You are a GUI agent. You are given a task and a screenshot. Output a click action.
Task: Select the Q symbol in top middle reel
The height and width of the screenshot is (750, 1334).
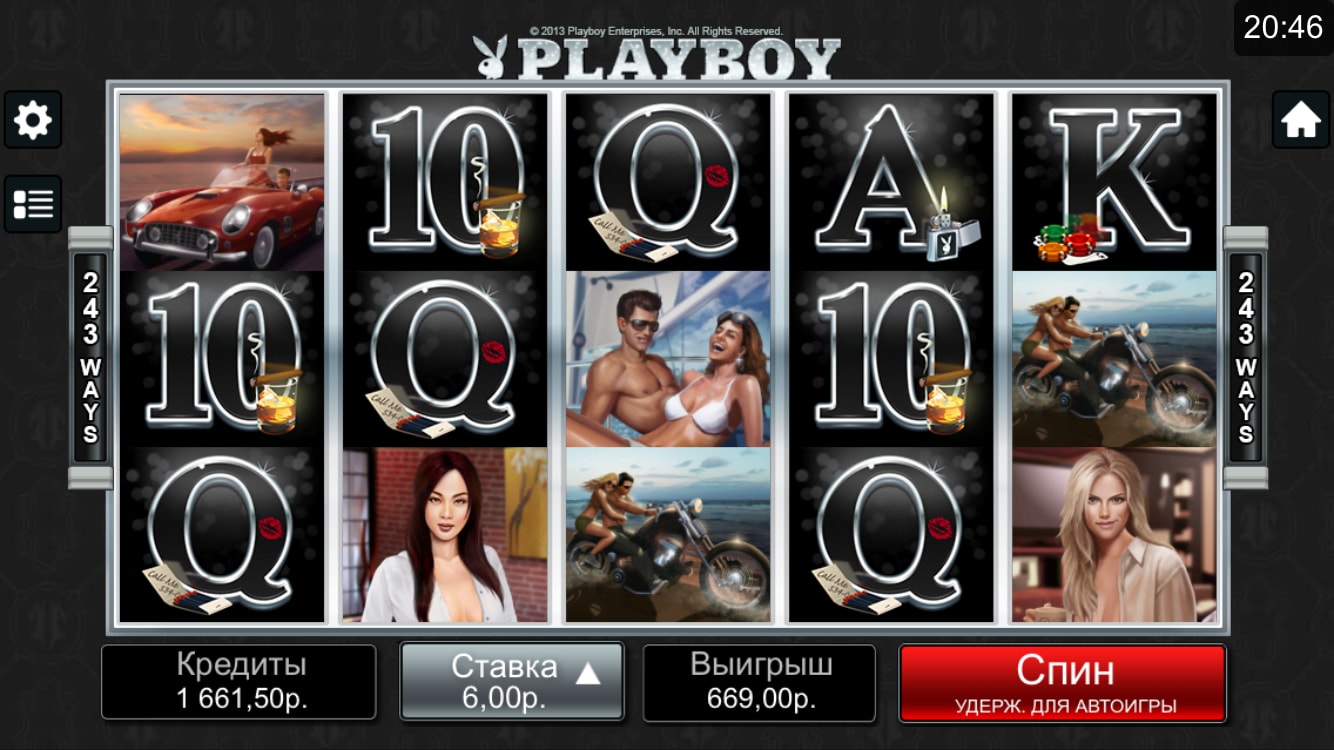668,182
